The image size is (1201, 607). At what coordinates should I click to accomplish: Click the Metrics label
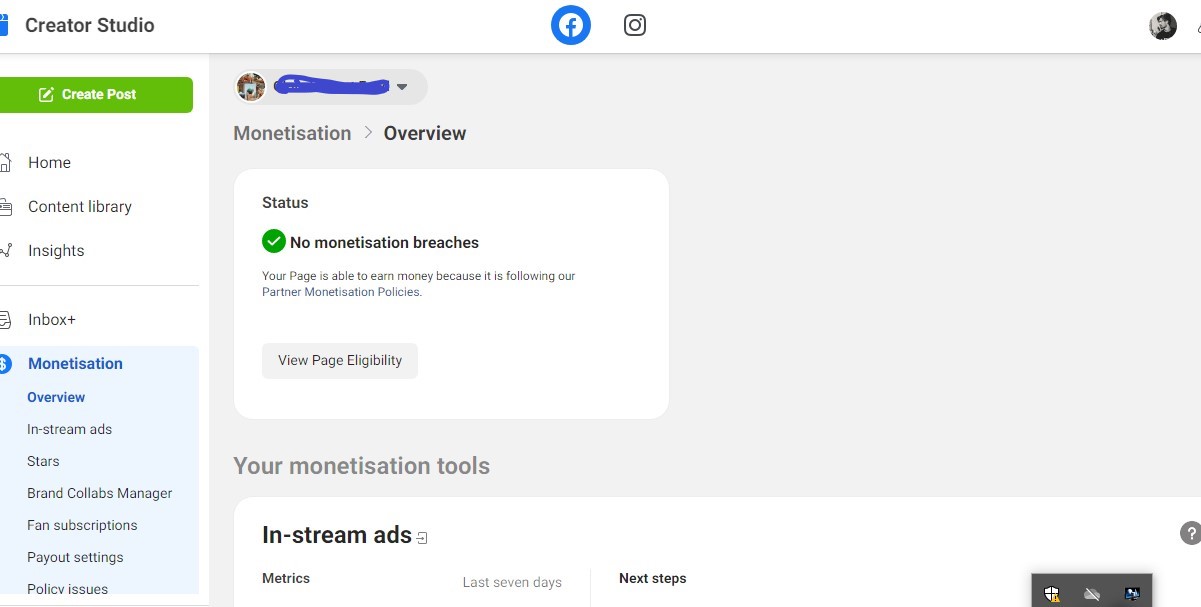pos(286,578)
